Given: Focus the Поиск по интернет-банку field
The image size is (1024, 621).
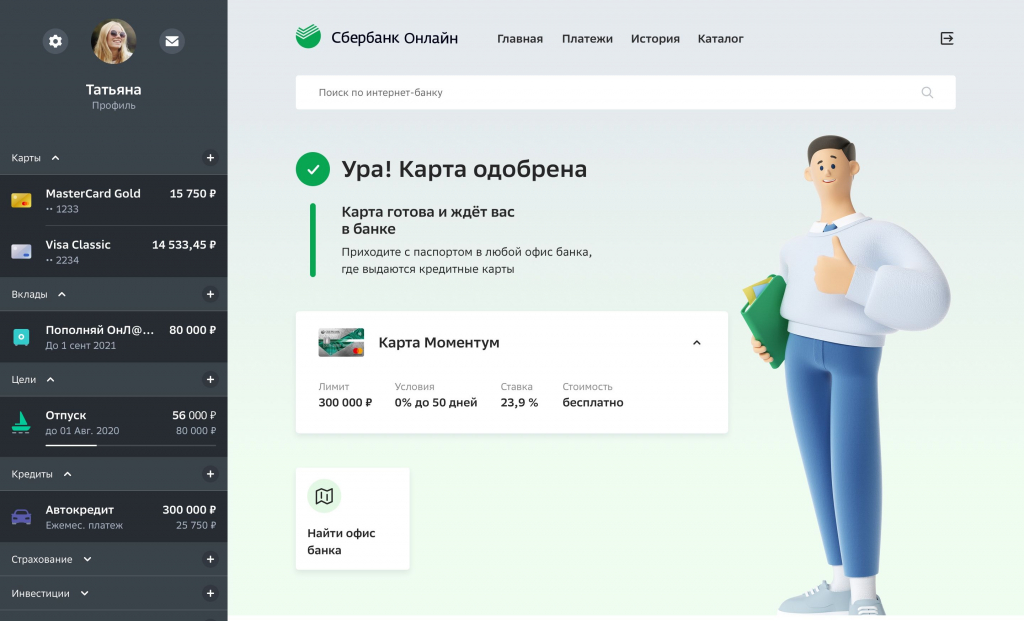Looking at the screenshot, I should (625, 92).
